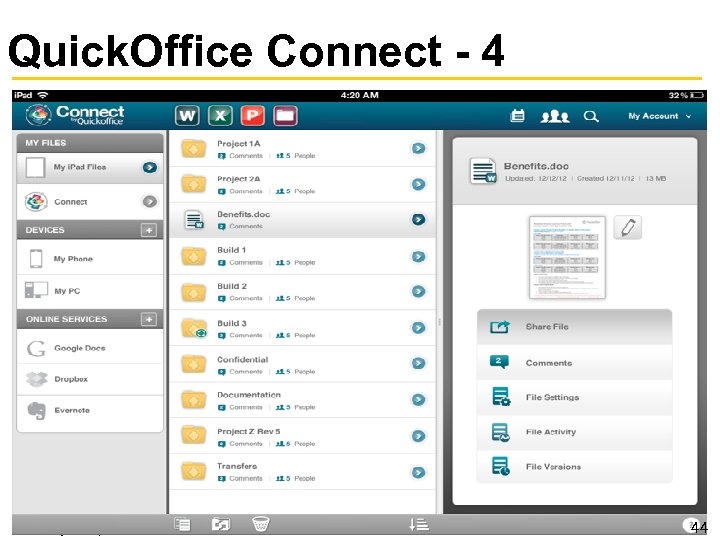Open Google Docs service

(90, 348)
